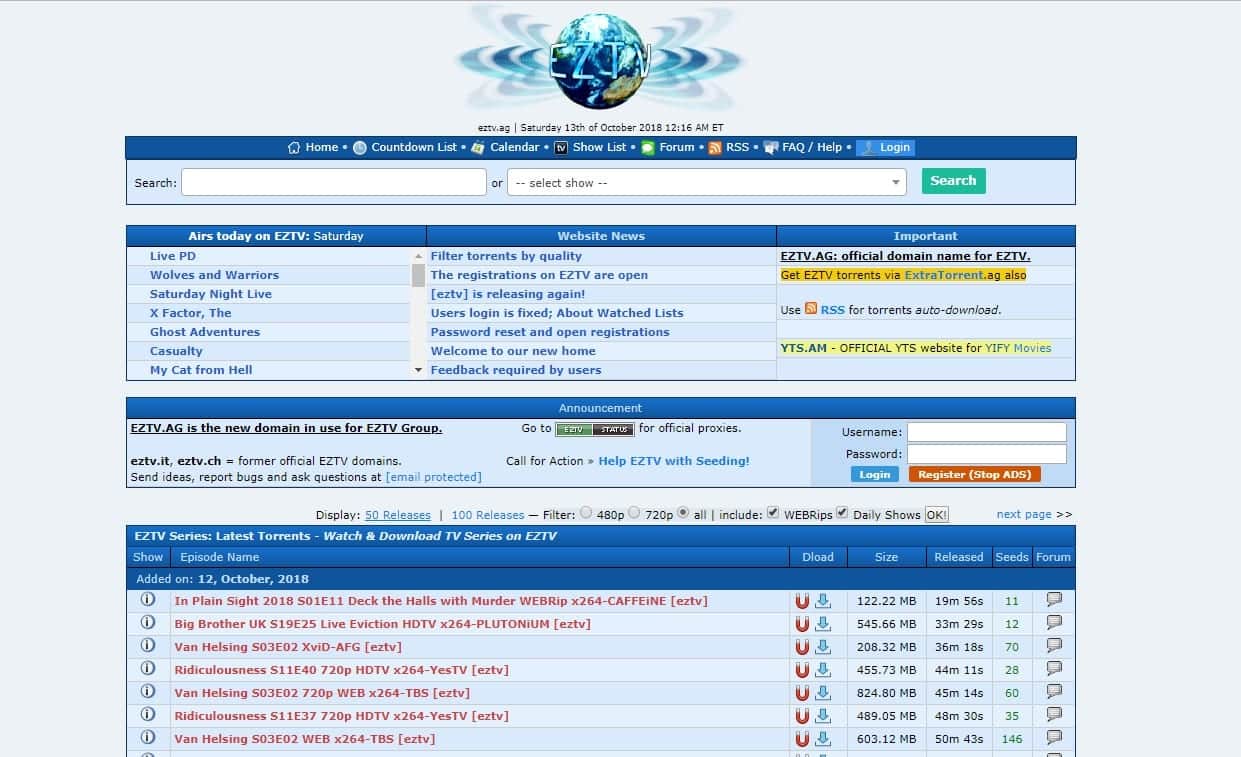1241x757 pixels.
Task: Click the up arrow on Airs today list
Action: pos(418,256)
